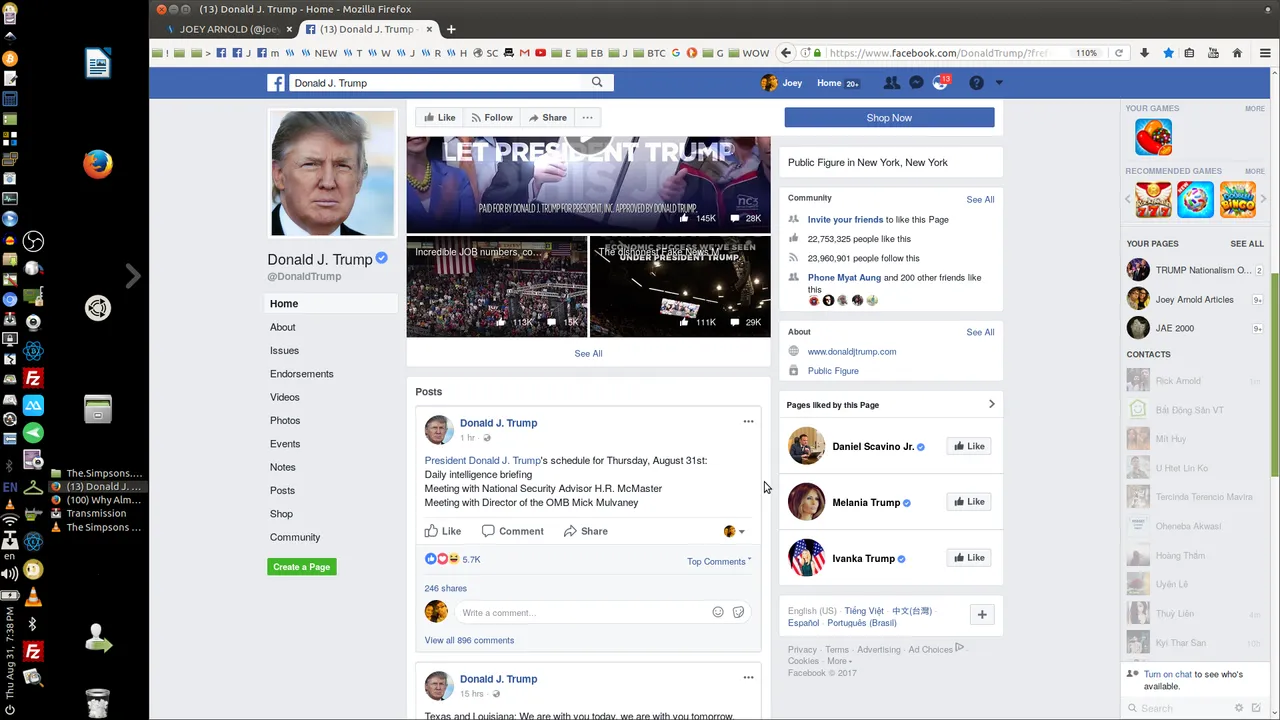Comment on the Thursday schedule post

(x=513, y=532)
